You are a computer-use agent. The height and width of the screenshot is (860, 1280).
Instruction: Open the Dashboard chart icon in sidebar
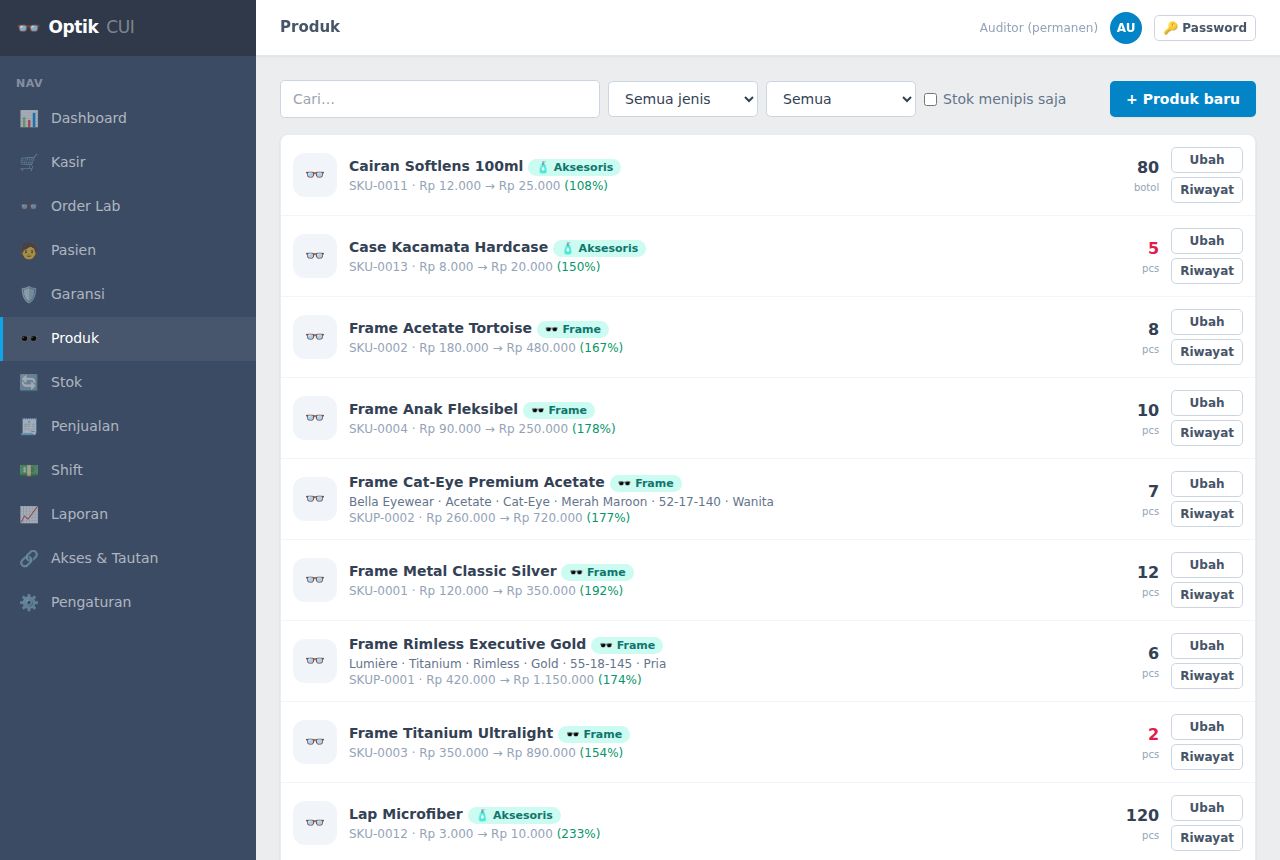[x=29, y=118]
